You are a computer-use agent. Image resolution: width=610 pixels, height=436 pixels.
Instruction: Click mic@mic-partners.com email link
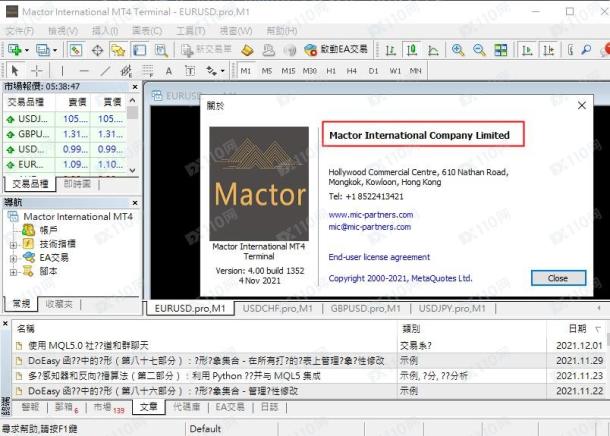coord(370,227)
